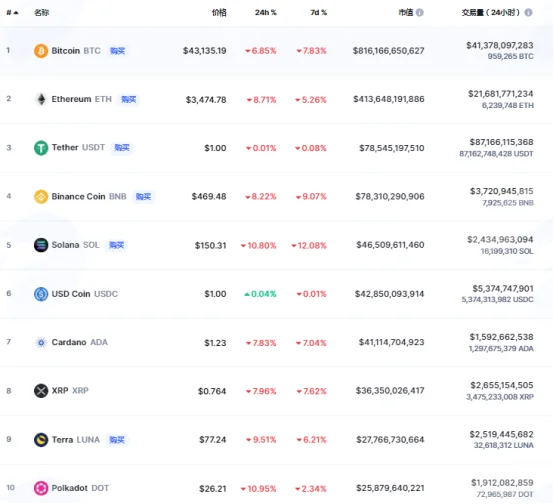Sort table by 7d % column
Screen dimensions: 554x504
click(x=318, y=13)
